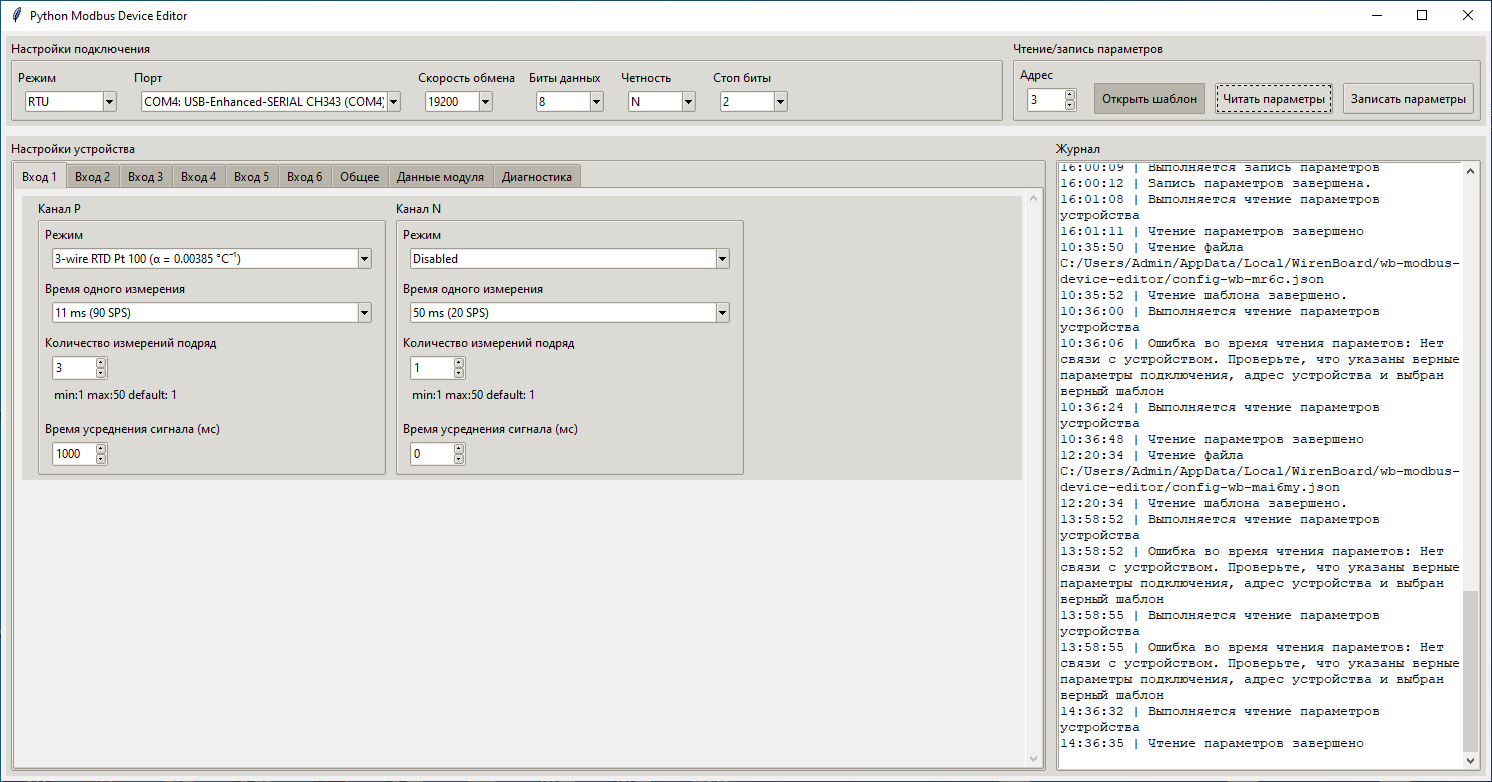Image resolution: width=1492 pixels, height=782 pixels.
Task: Open the Стоп биты dropdown
Action: [x=780, y=102]
